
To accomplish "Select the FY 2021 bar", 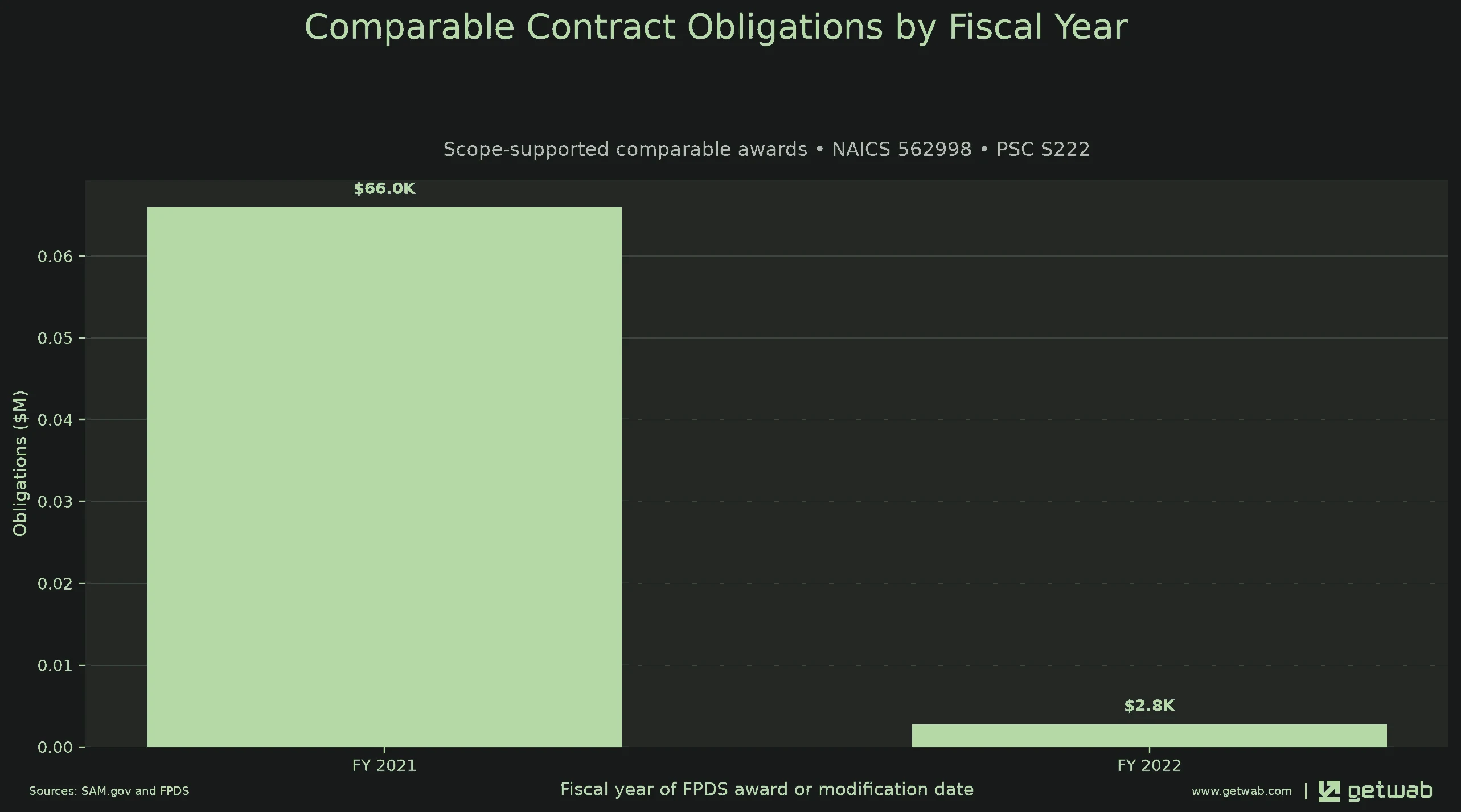I will pos(384,477).
